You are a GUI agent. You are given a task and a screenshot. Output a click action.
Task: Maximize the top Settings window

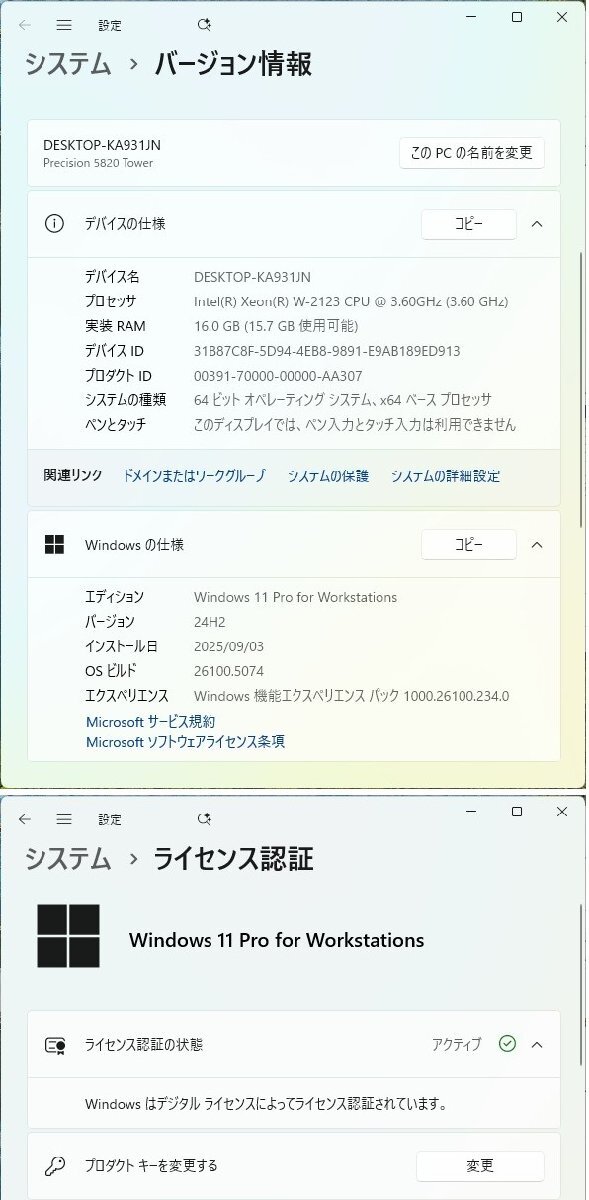[517, 17]
